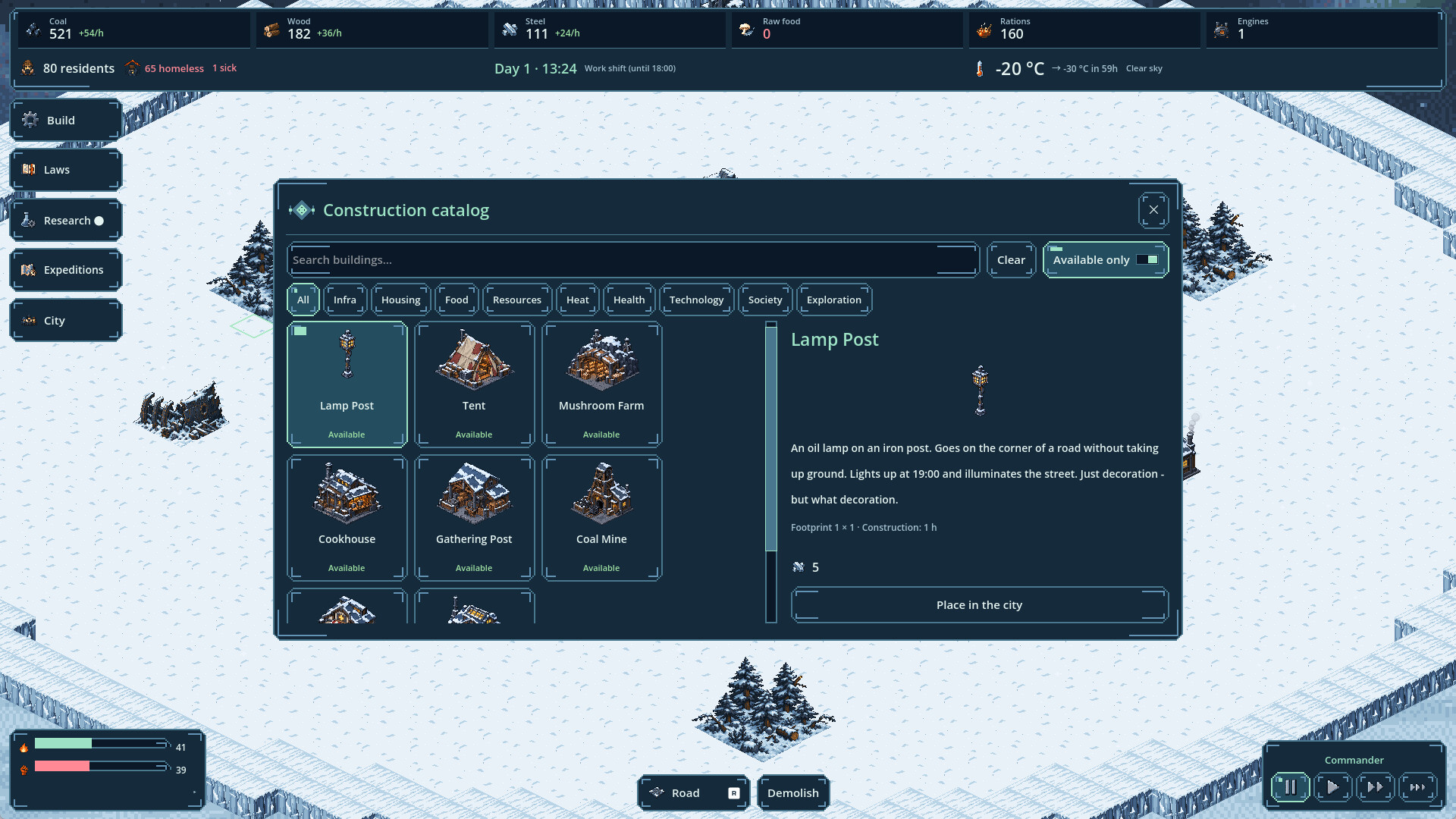This screenshot has width=1456, height=819.
Task: Open the City overview
Action: pos(66,321)
